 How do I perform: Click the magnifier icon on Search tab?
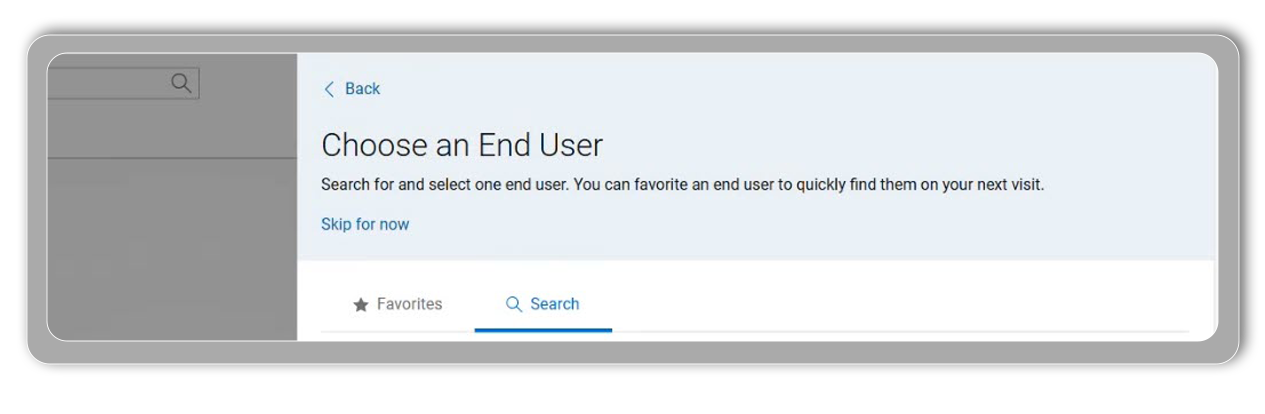point(514,304)
